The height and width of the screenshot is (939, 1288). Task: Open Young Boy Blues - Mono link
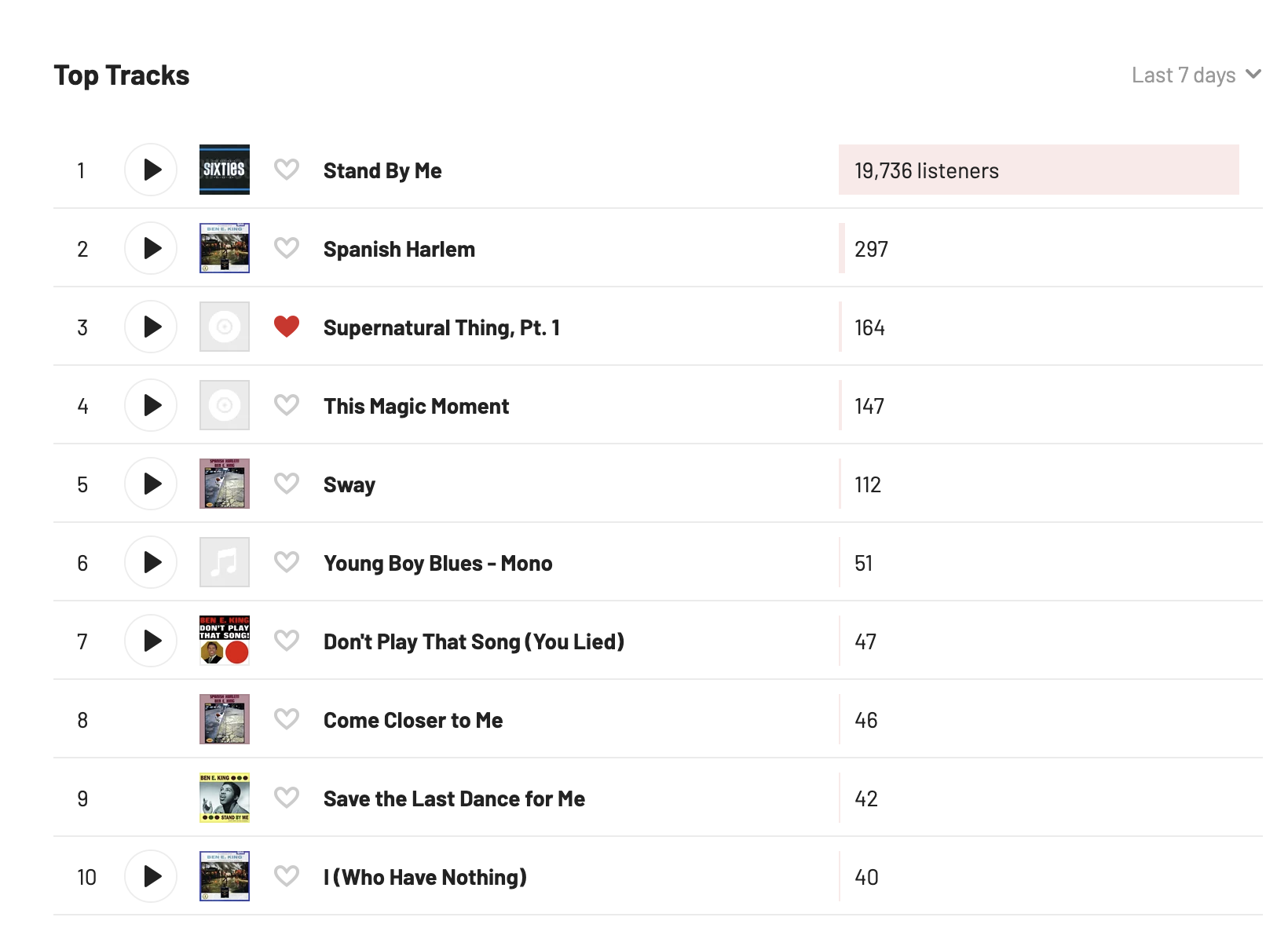tap(438, 564)
